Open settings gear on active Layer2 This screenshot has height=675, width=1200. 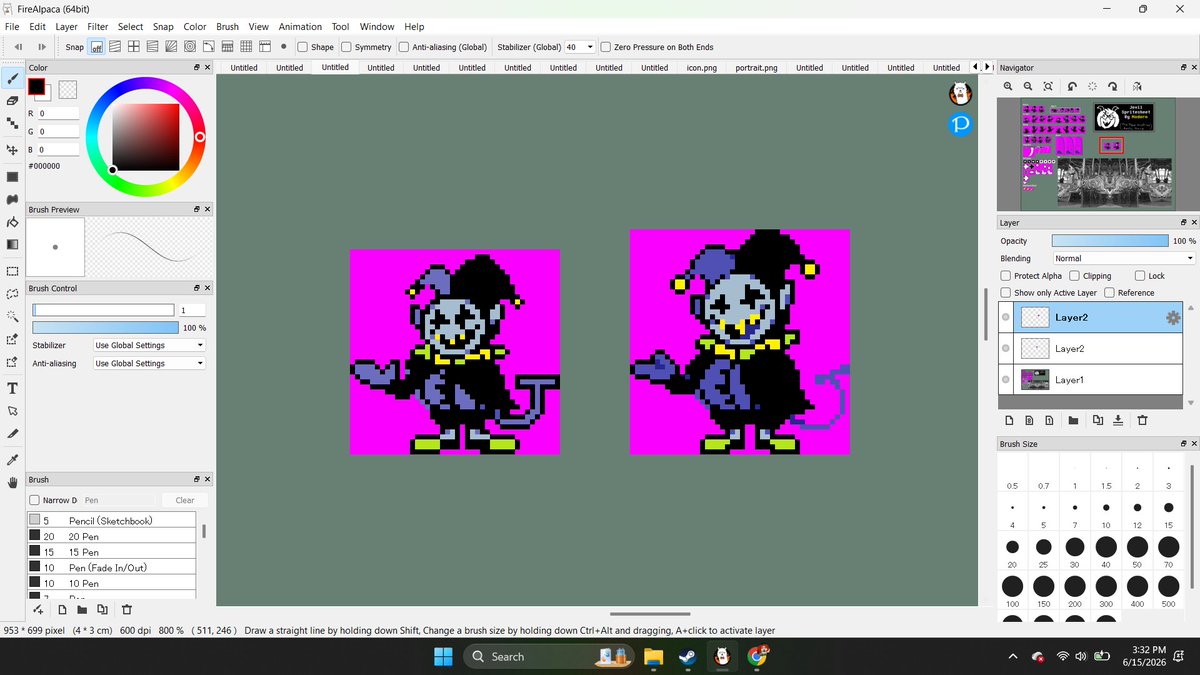tap(1174, 317)
